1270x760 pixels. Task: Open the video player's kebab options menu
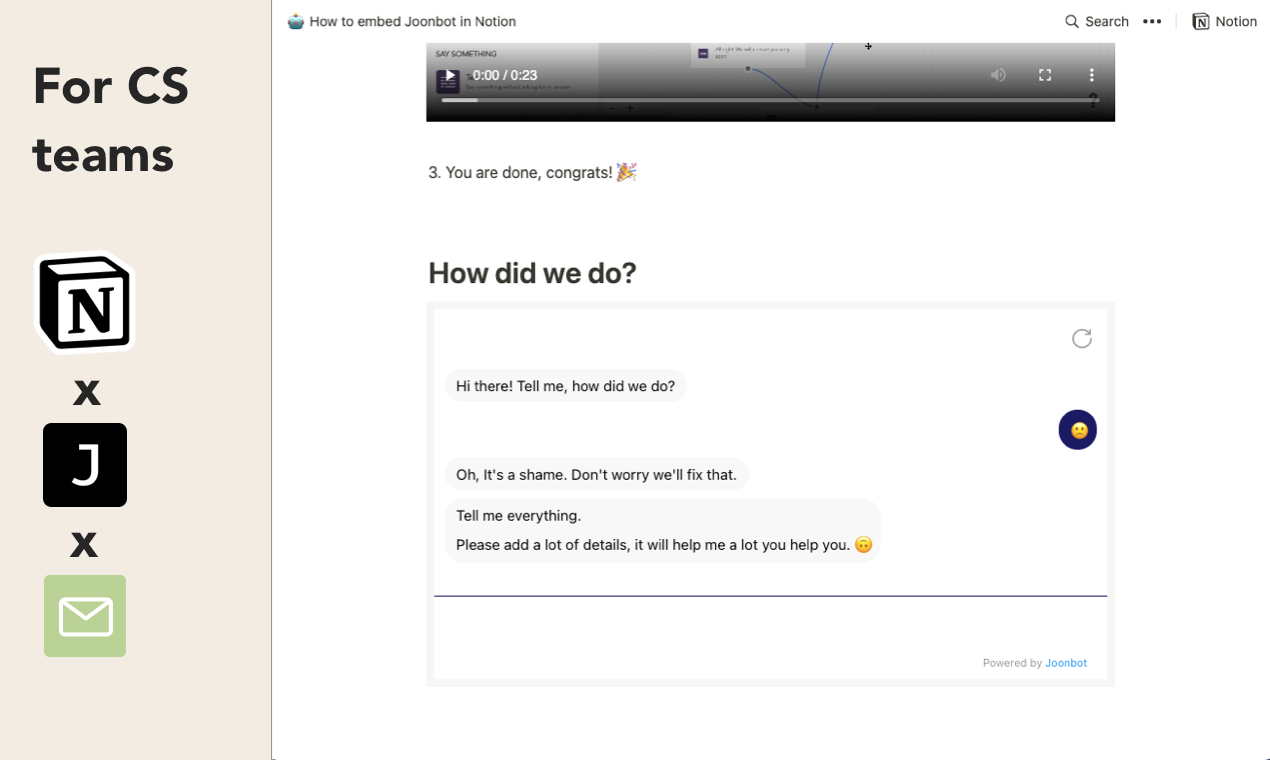click(x=1092, y=74)
